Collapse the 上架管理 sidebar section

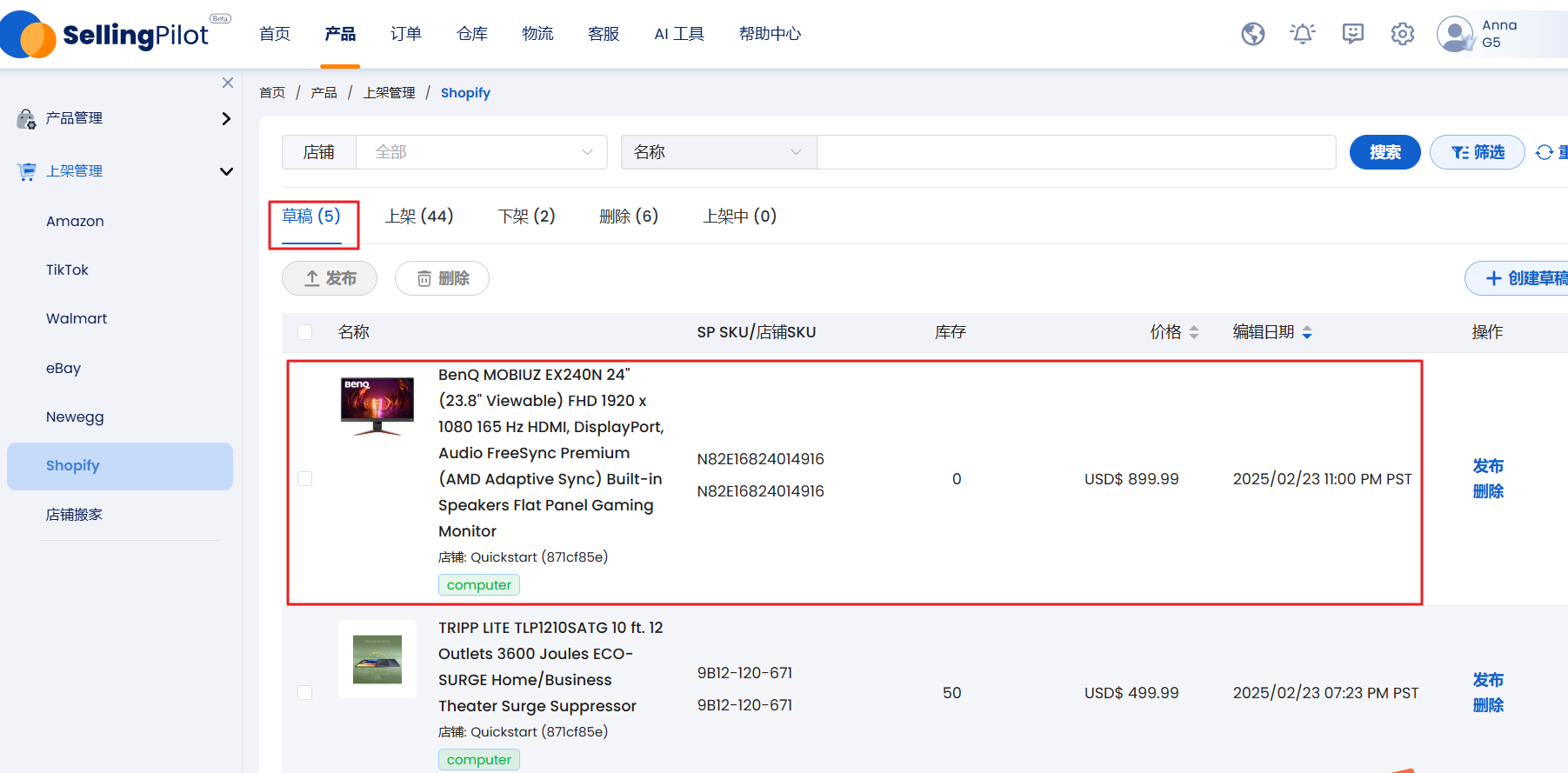(226, 171)
